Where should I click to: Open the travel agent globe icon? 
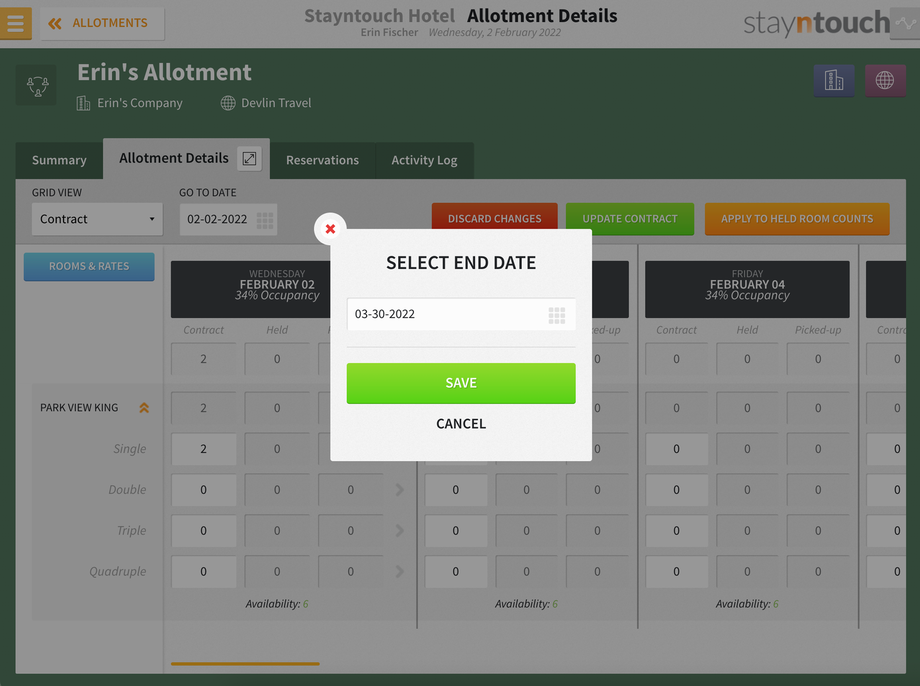click(885, 80)
